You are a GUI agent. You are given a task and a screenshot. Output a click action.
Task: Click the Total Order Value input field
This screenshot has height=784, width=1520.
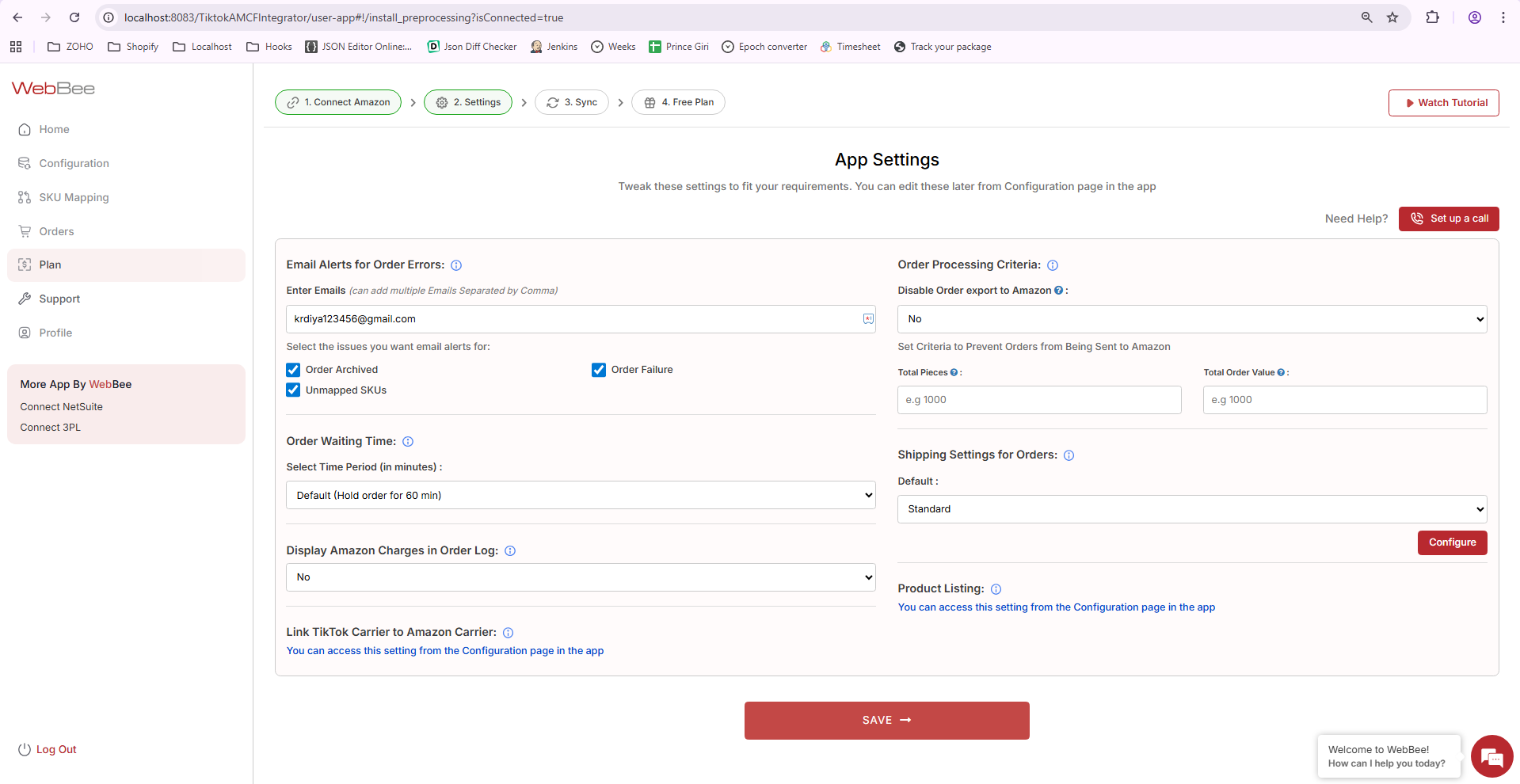(x=1344, y=400)
